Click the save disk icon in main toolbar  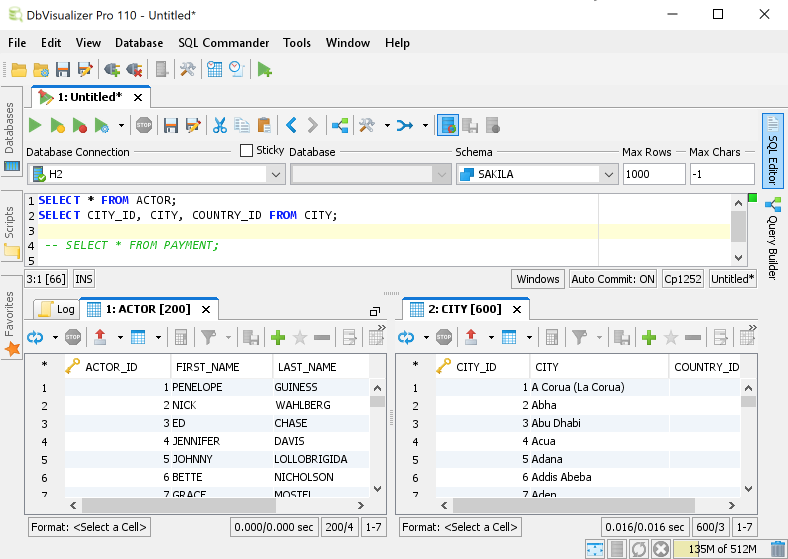pyautogui.click(x=63, y=69)
